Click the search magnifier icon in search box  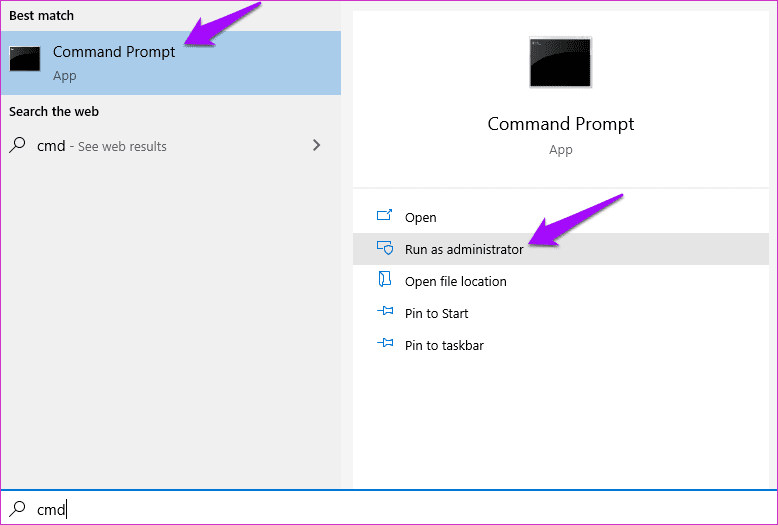point(18,508)
